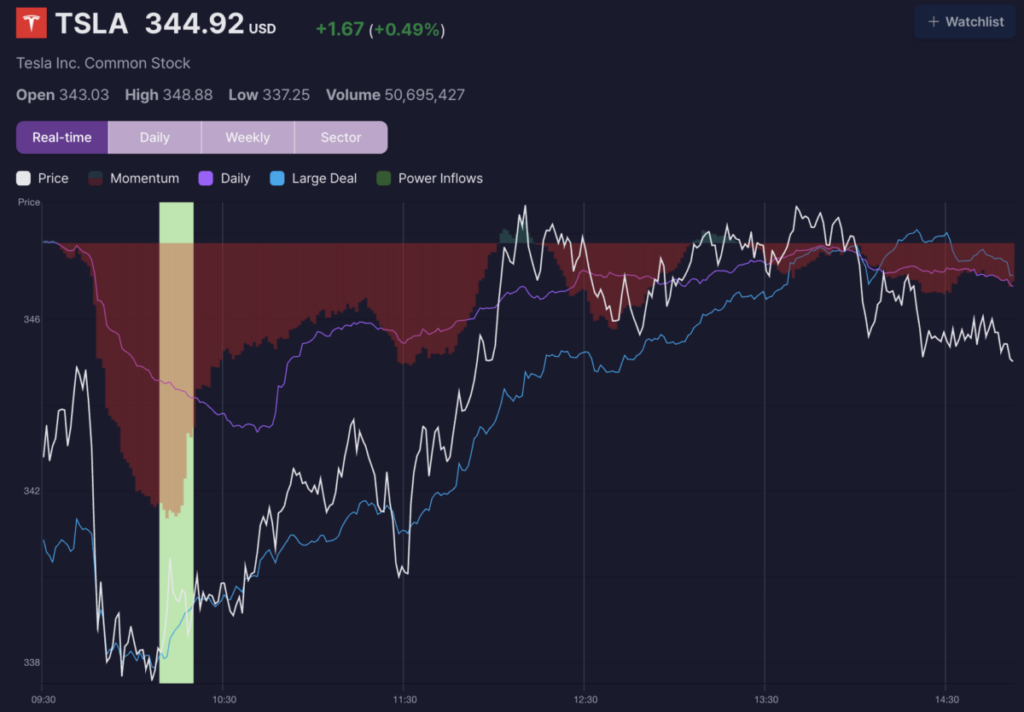Toggle Power Inflows shading off
Screen dimensions: 1024x712
click(432, 178)
